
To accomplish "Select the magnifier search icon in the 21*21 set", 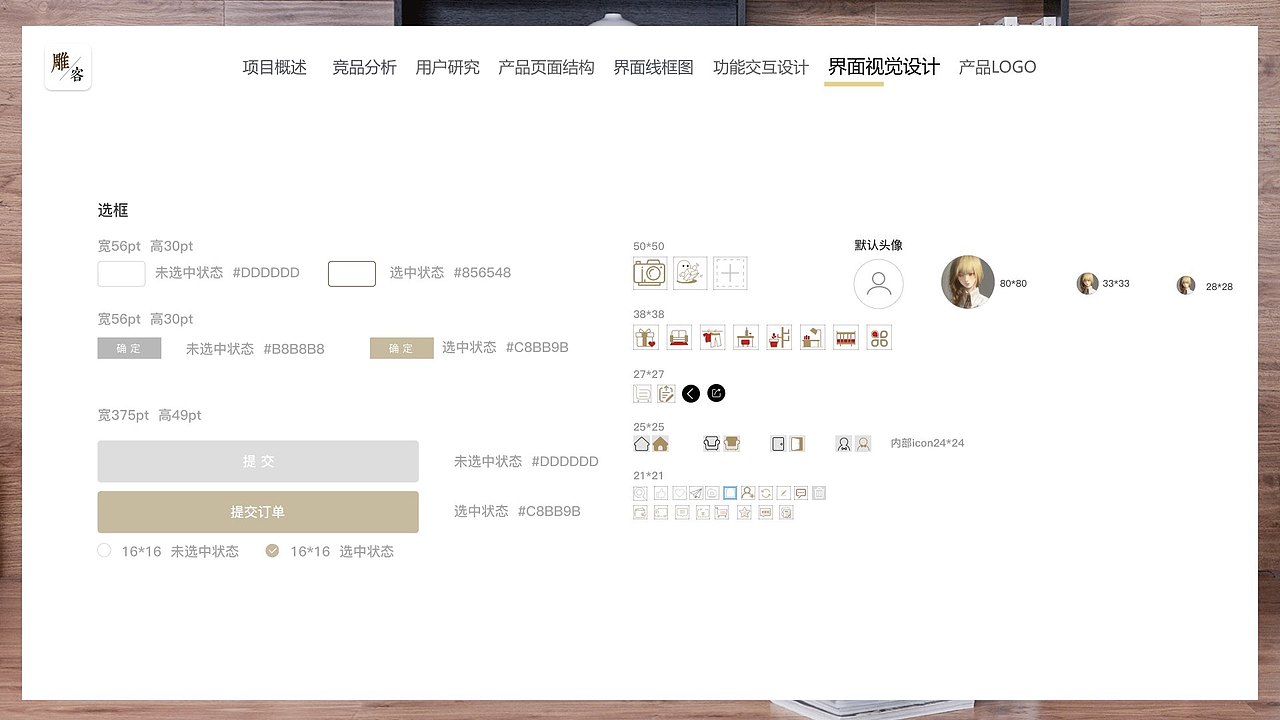I will point(640,492).
